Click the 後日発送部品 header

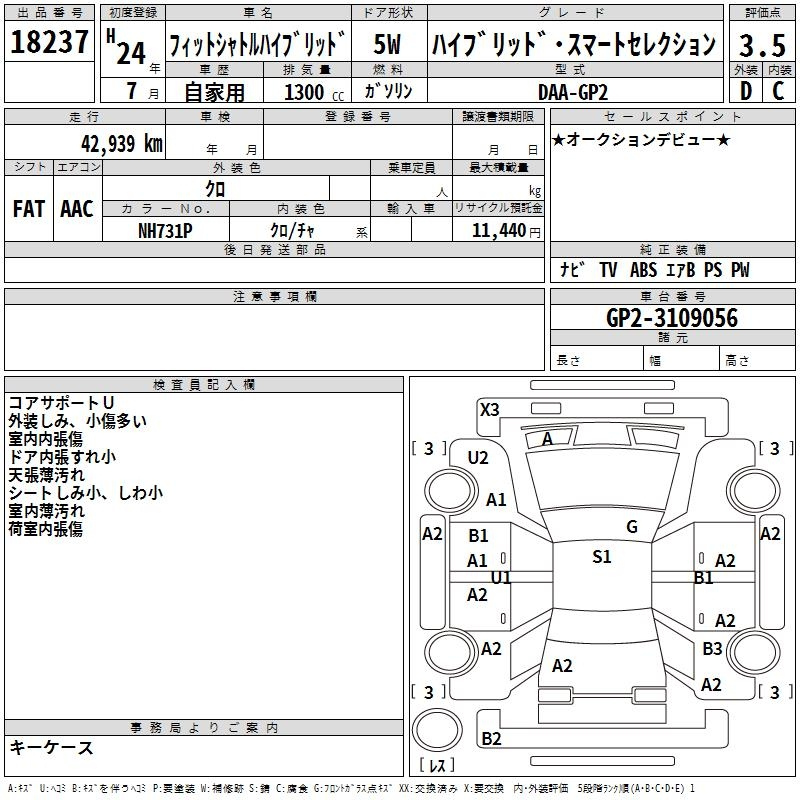click(274, 249)
